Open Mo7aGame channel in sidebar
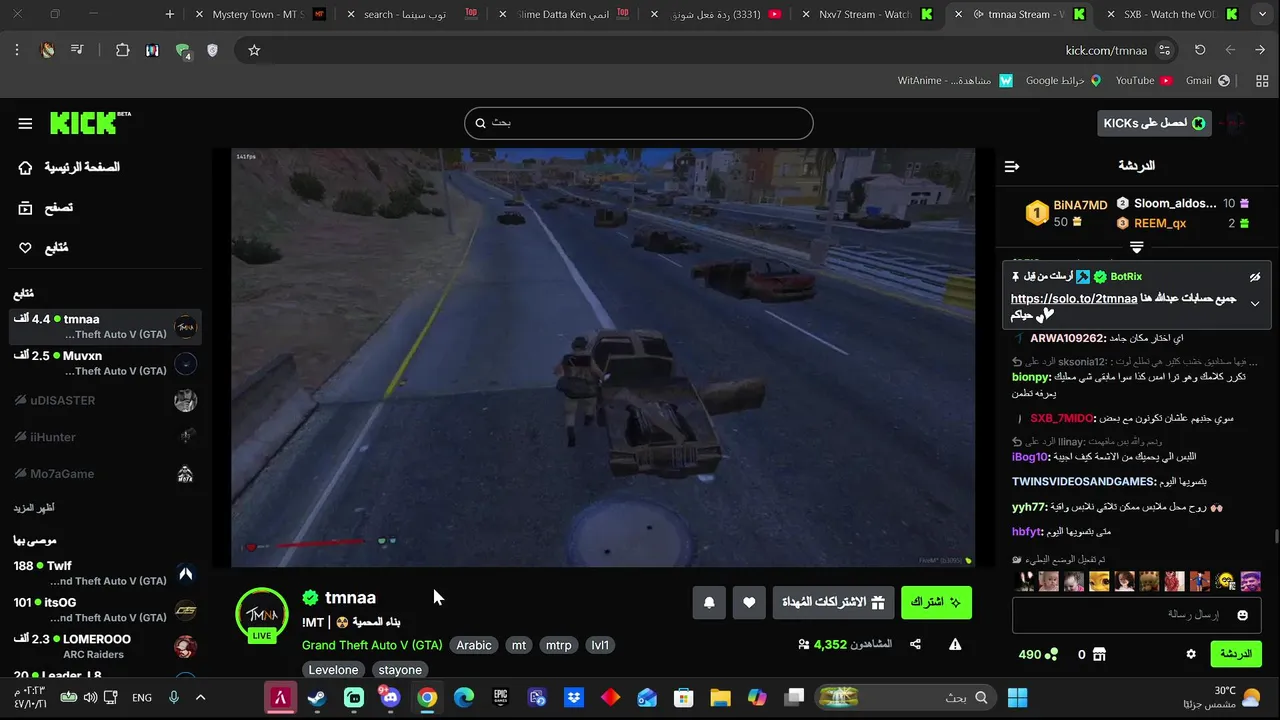Viewport: 1280px width, 720px height. (105, 474)
